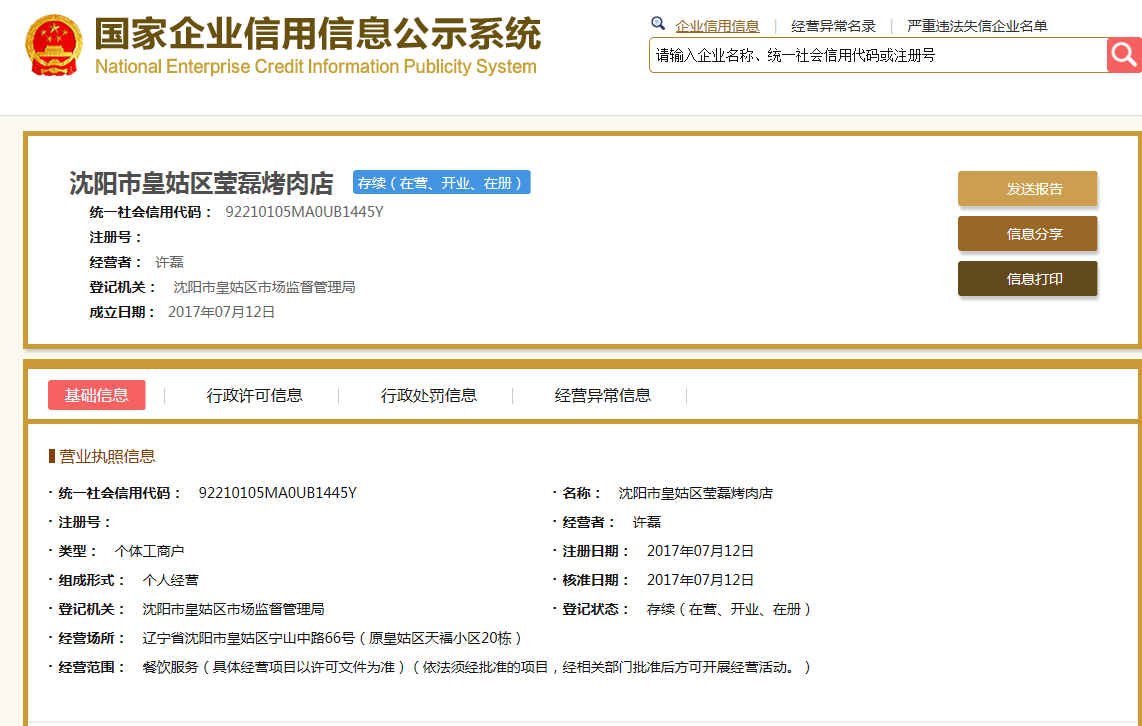Click the type value 个体工商户
The width and height of the screenshot is (1142, 726).
(x=149, y=551)
